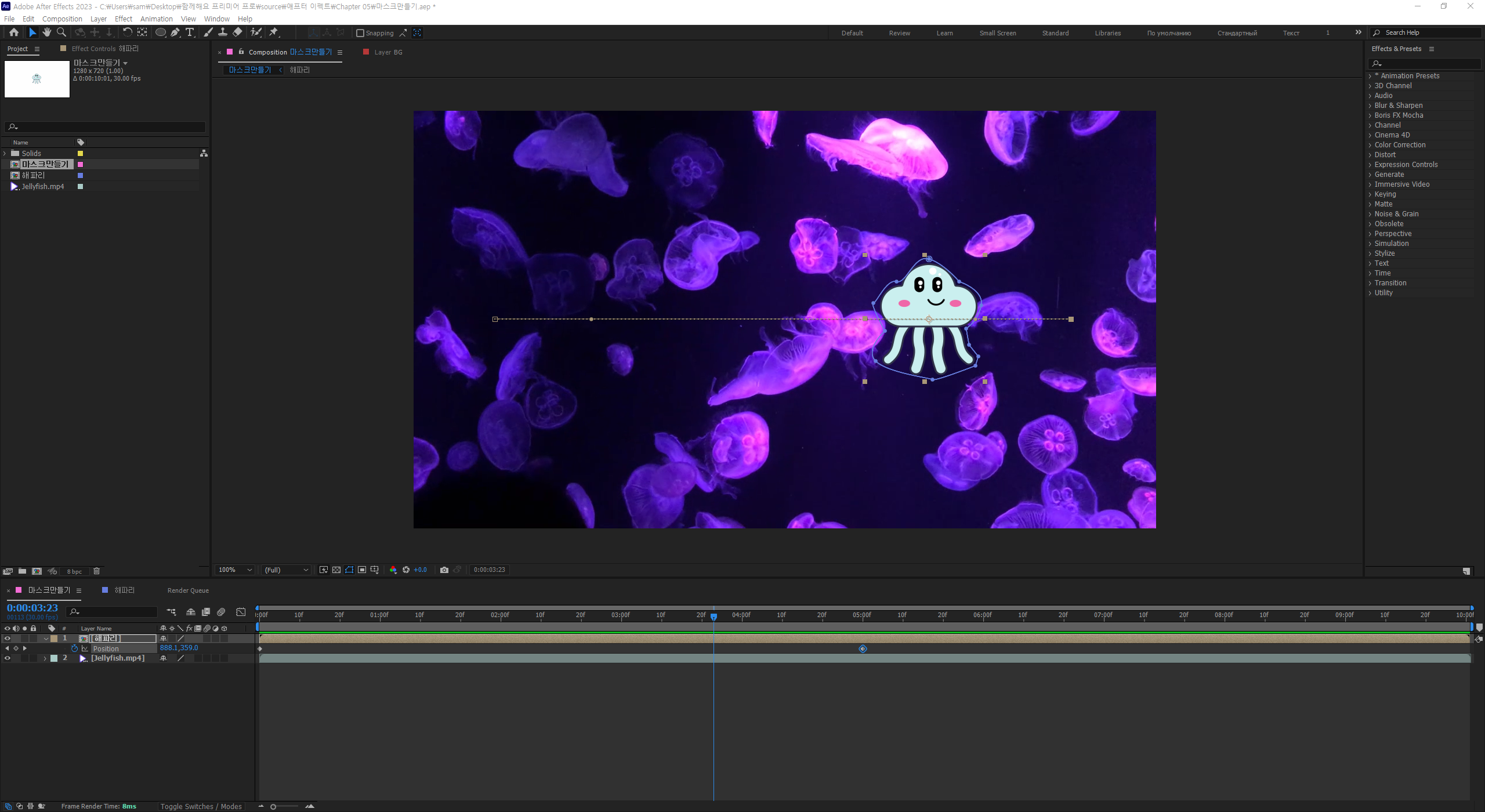Screen dimensions: 1485x812
Task: Expand the Jellyfish.mp4 layer properties
Action: click(x=45, y=658)
